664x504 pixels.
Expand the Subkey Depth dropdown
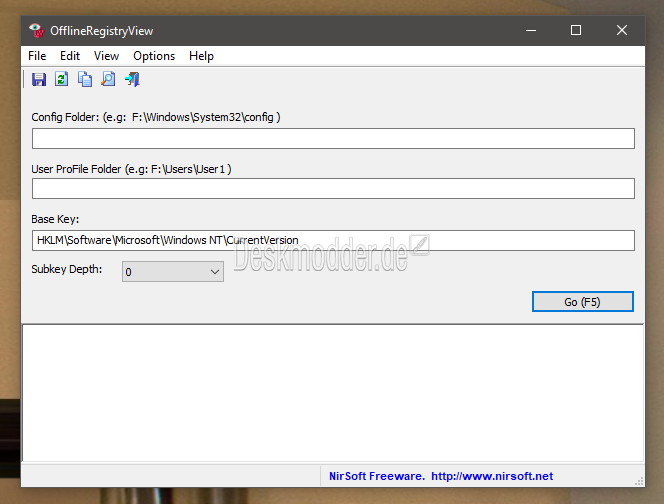[173, 271]
